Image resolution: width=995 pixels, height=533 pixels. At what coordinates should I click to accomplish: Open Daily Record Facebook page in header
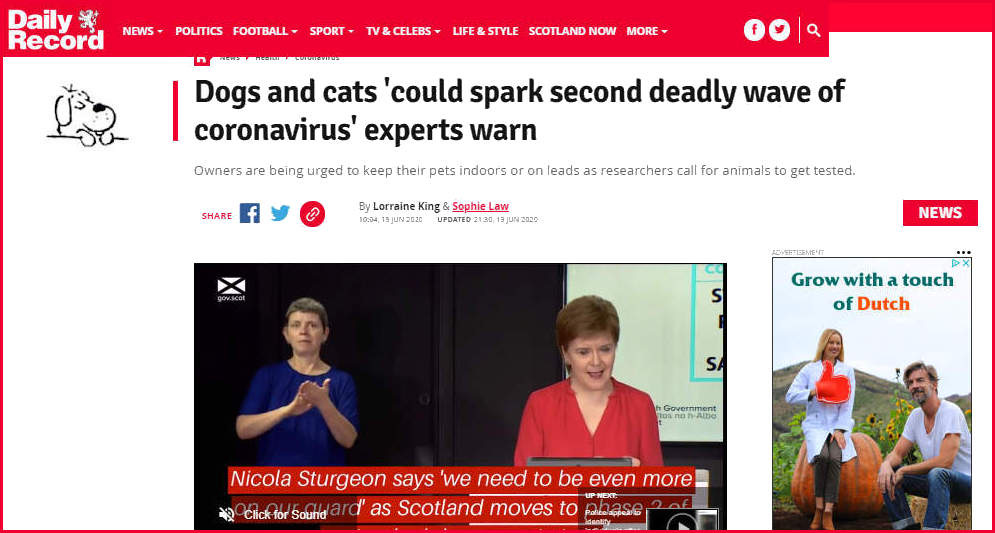coord(754,30)
